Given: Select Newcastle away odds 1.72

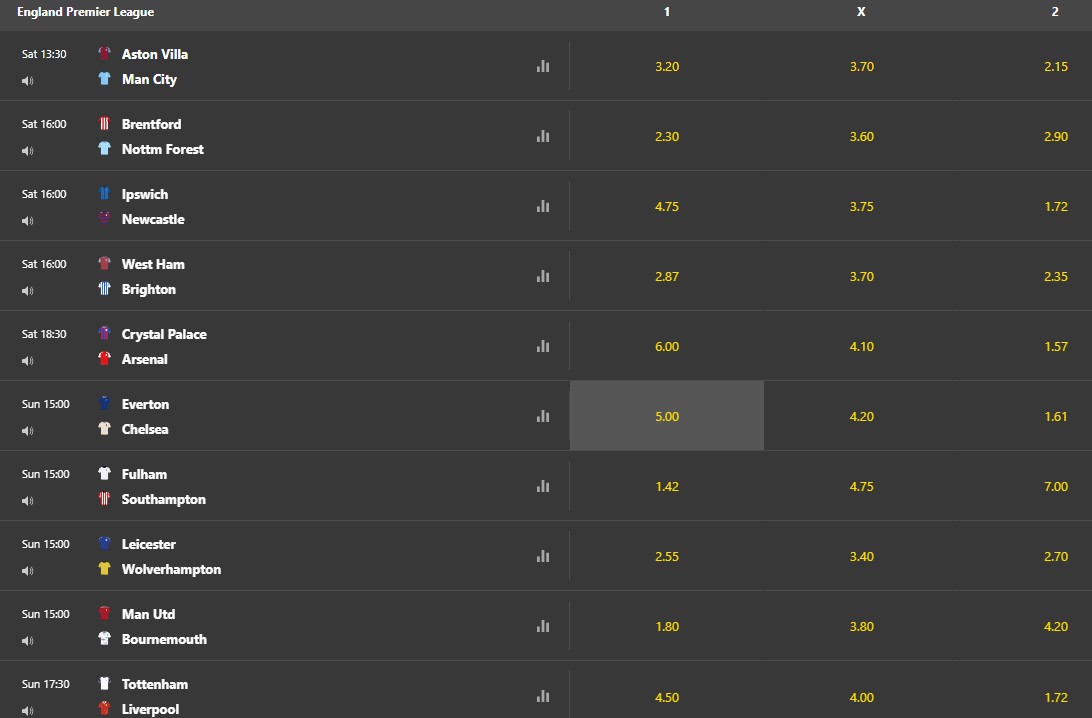Looking at the screenshot, I should (1056, 206).
